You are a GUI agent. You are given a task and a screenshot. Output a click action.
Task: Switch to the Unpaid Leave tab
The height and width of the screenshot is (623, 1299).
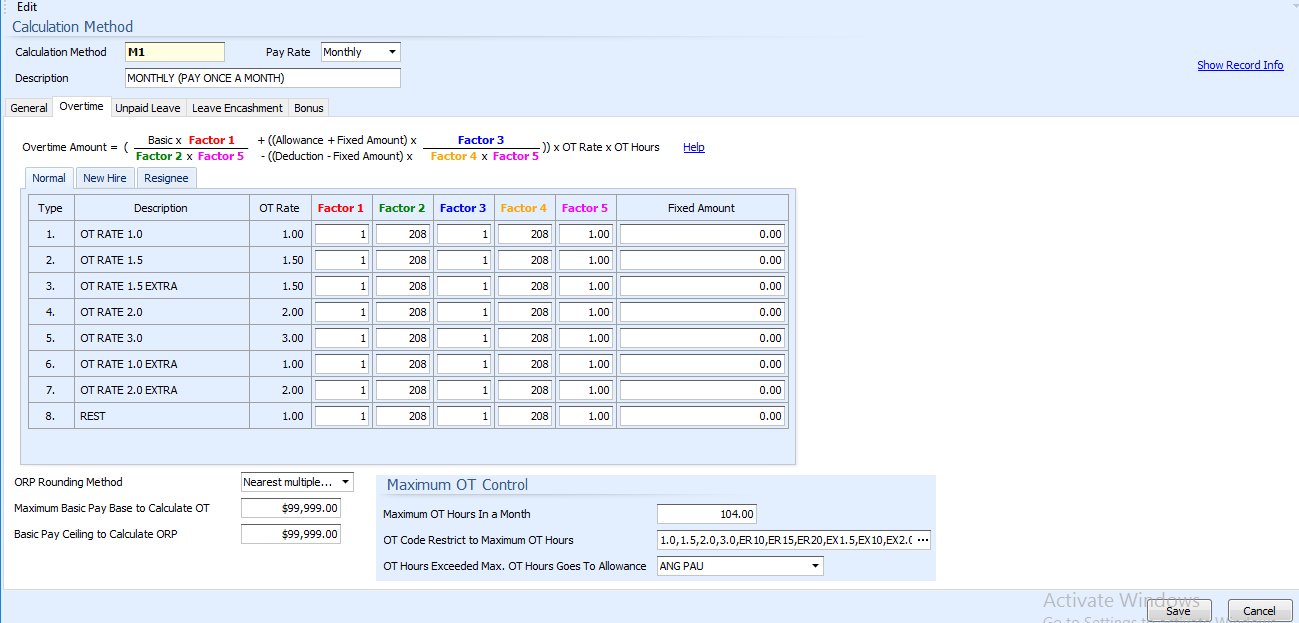coord(147,107)
